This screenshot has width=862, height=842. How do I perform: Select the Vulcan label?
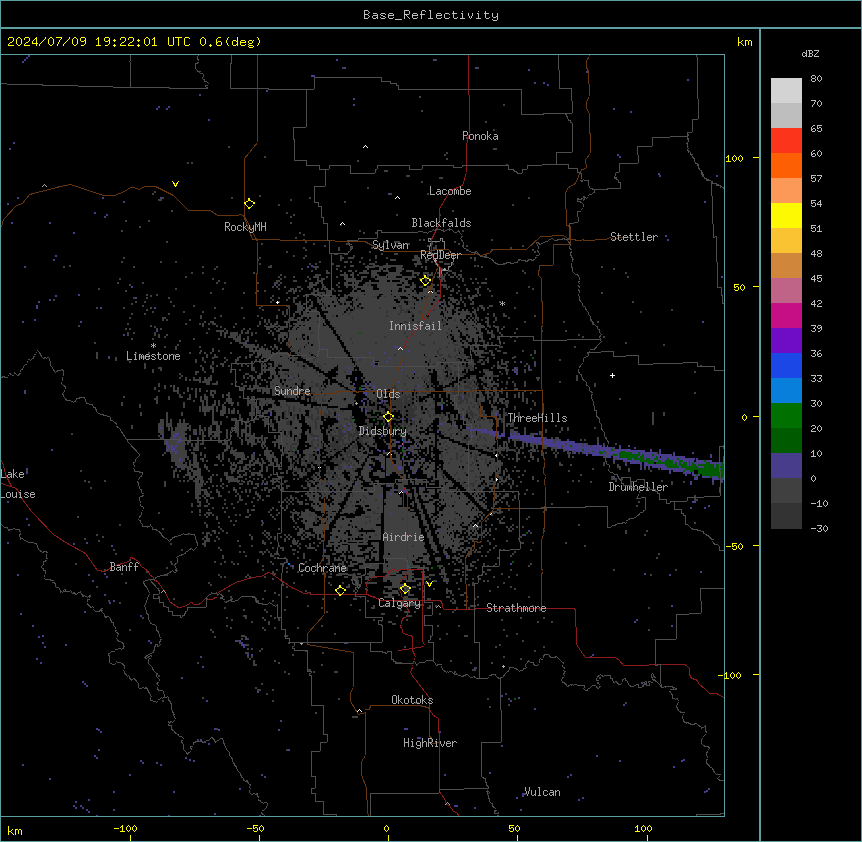click(x=542, y=792)
